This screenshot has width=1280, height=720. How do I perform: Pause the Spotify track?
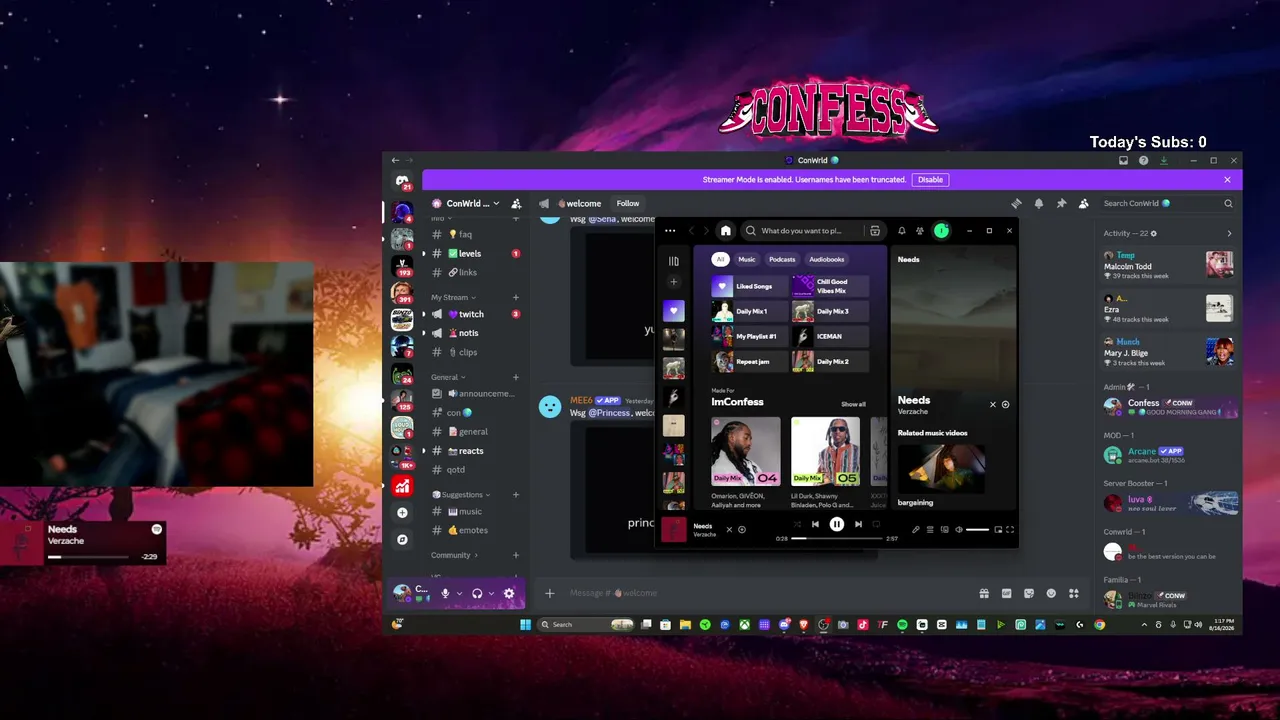[x=837, y=524]
